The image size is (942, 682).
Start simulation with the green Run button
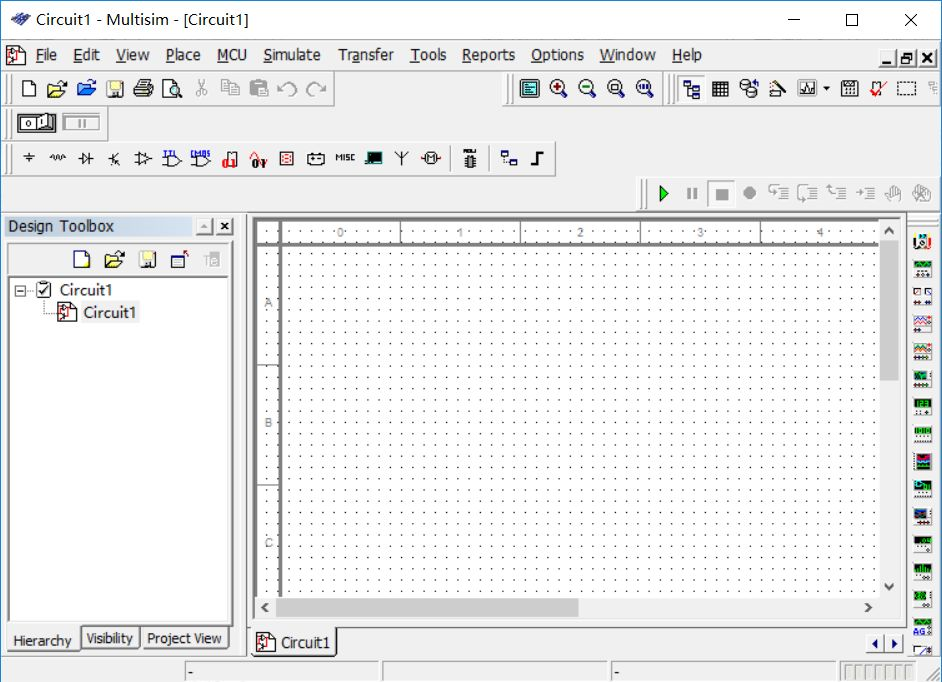tap(664, 192)
